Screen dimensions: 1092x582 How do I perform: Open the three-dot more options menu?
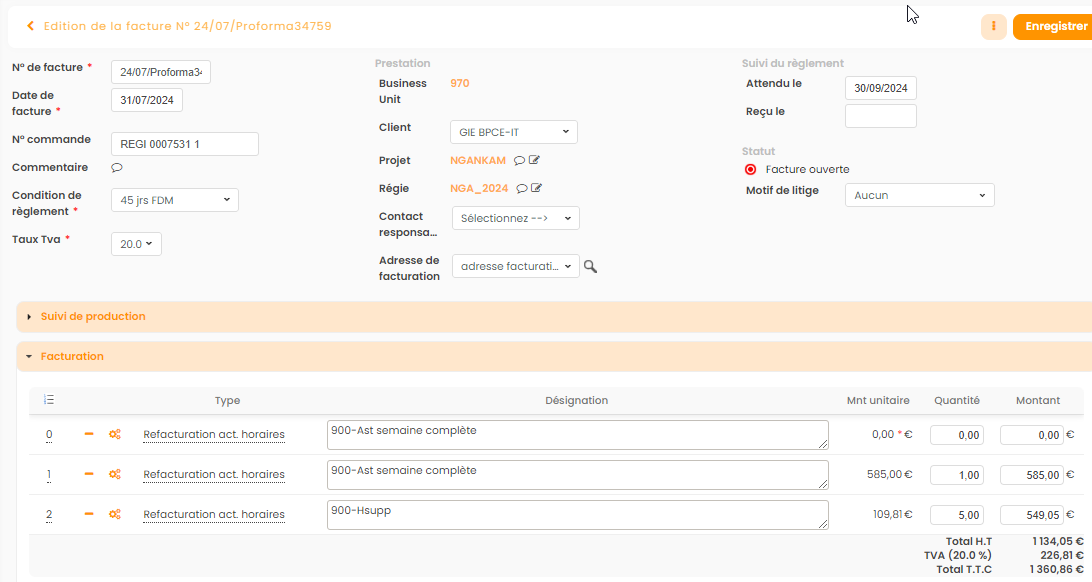[993, 27]
